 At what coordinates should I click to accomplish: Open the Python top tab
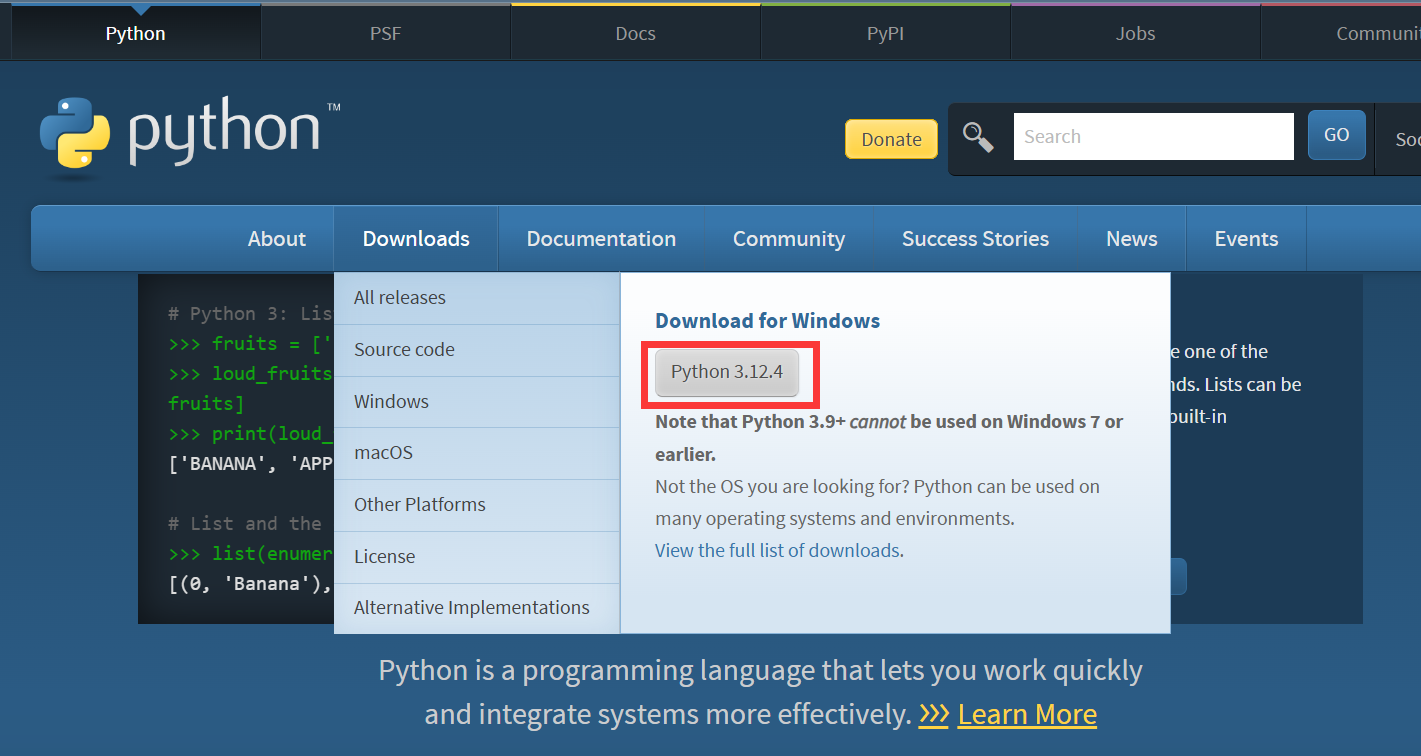click(x=135, y=33)
